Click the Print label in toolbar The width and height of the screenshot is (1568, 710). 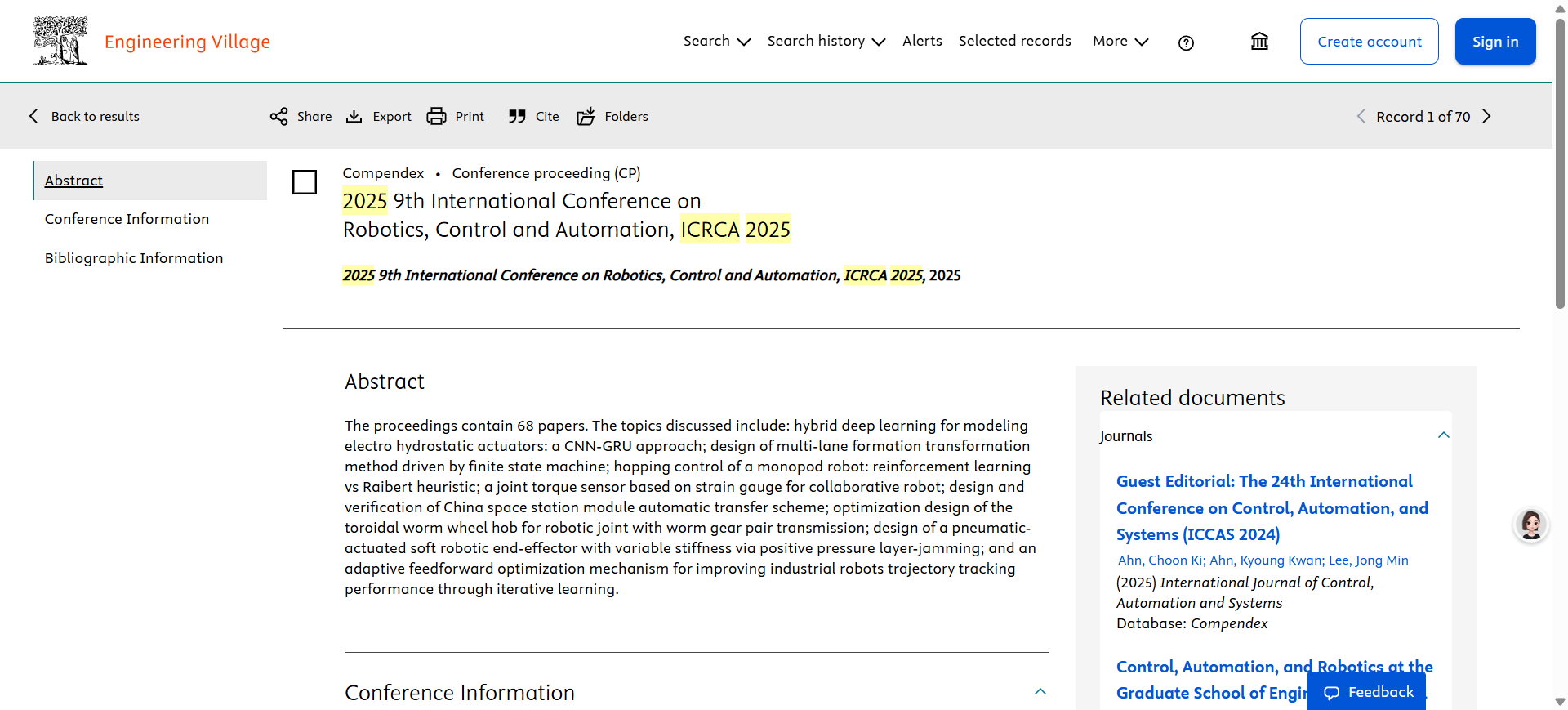[470, 116]
